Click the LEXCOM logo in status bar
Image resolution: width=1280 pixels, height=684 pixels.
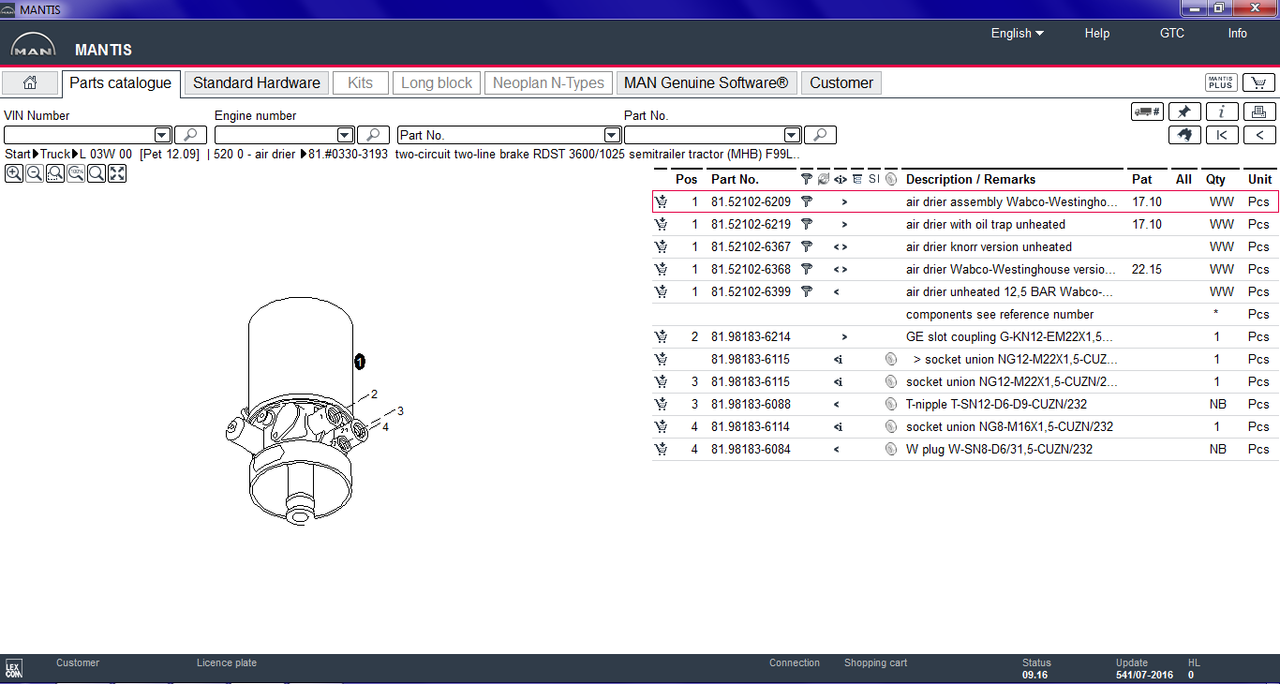click(x=13, y=669)
